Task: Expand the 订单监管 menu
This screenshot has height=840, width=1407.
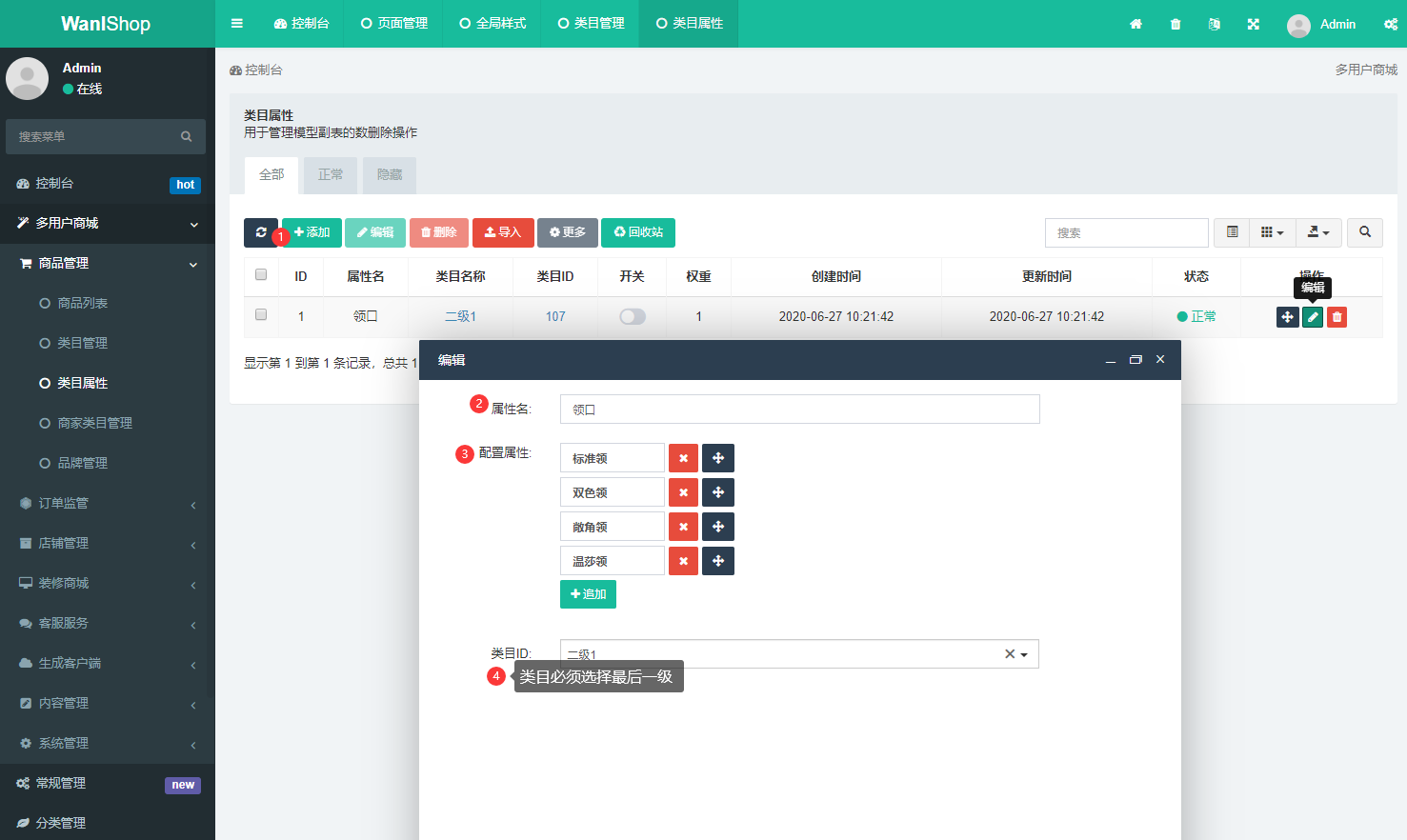Action: 108,503
